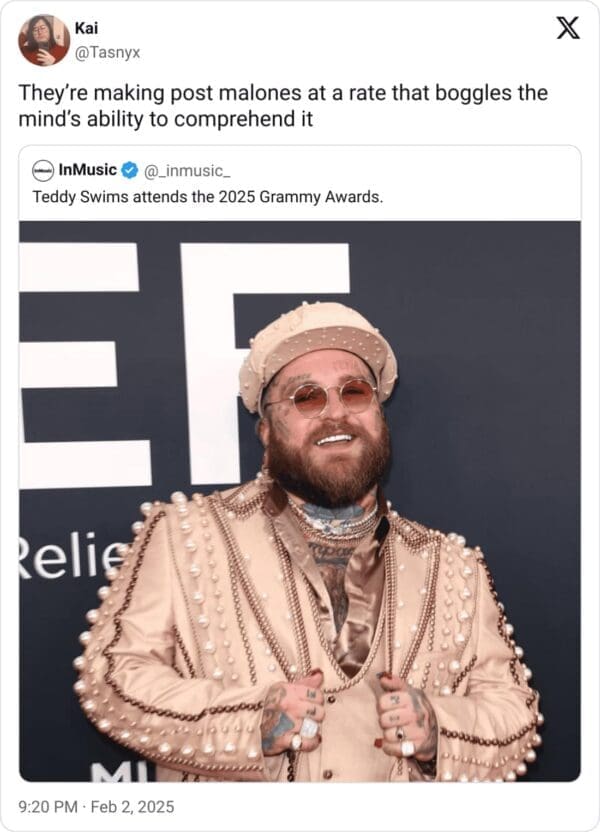The width and height of the screenshot is (600, 832).
Task: View the round tinted glasses in the image
Action: pyautogui.click(x=321, y=399)
